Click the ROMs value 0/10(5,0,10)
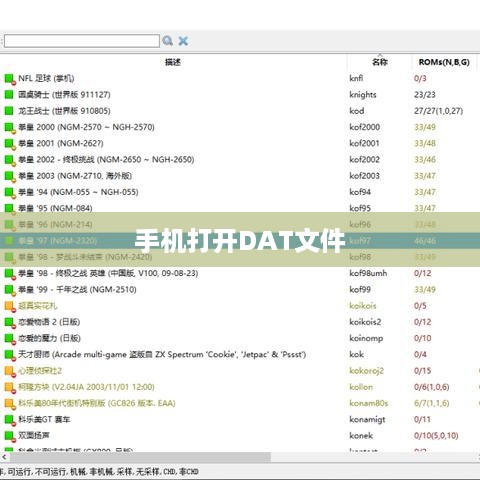 point(436,436)
